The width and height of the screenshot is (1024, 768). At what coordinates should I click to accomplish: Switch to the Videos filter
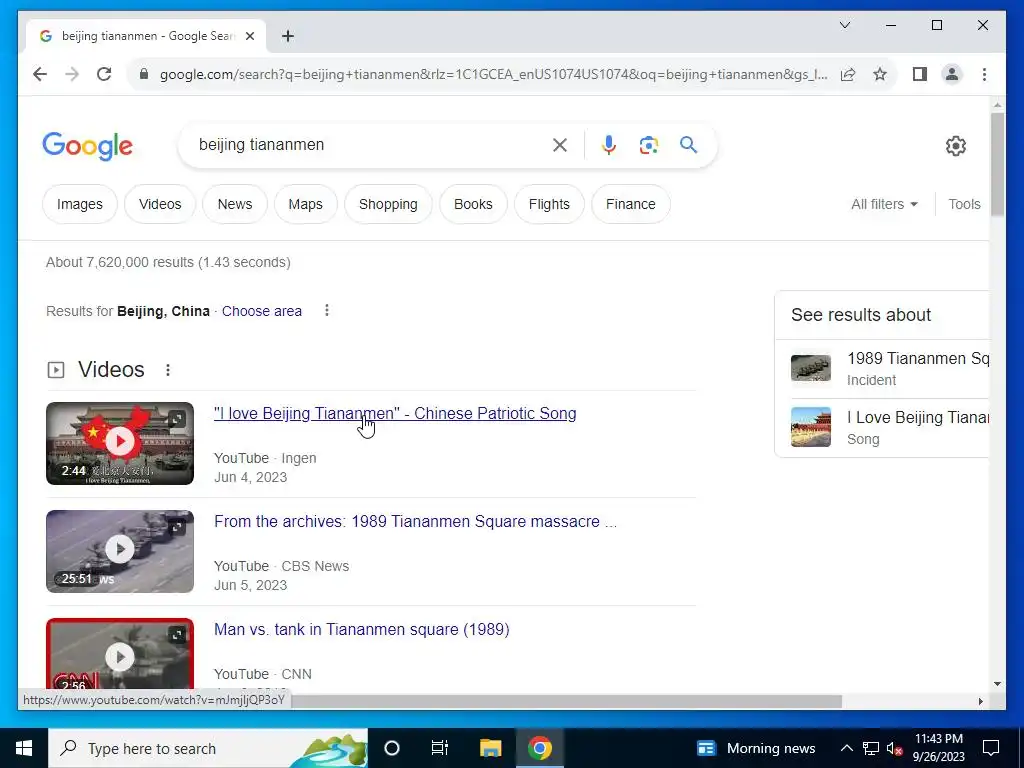pos(160,204)
